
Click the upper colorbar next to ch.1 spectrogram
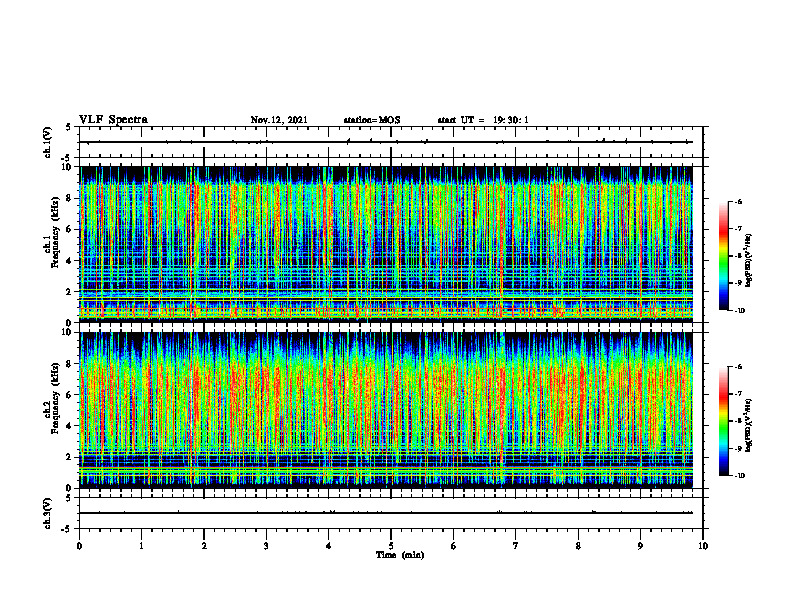723,256
